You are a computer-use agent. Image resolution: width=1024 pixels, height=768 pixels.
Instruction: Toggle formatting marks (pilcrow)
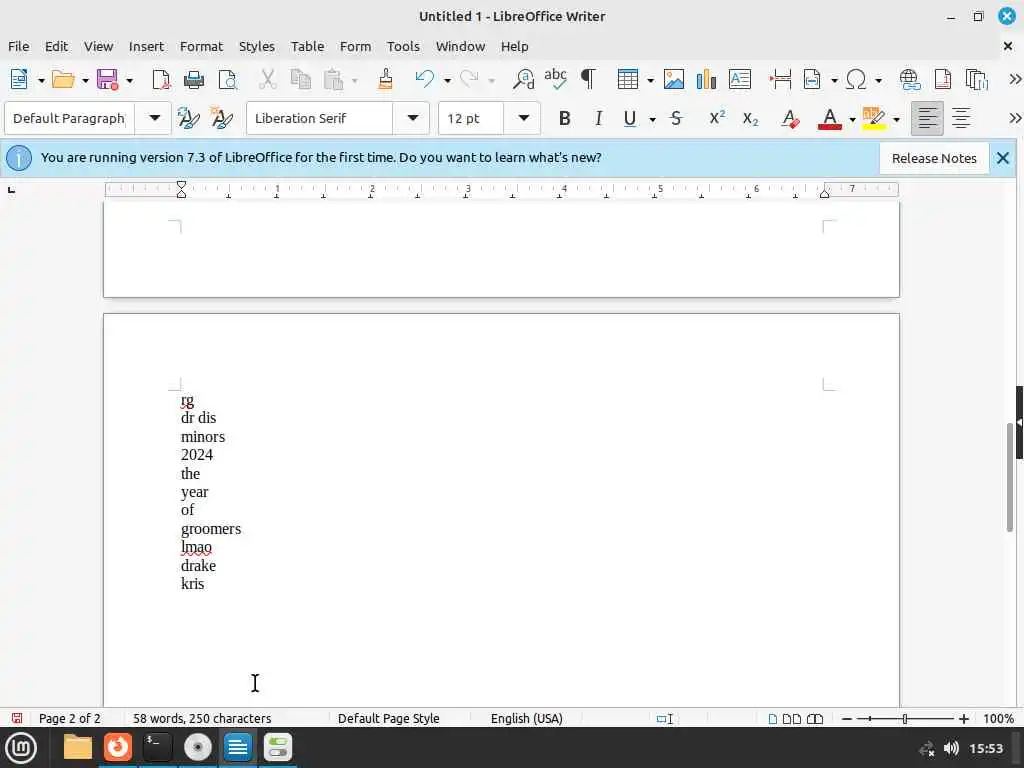(x=588, y=79)
